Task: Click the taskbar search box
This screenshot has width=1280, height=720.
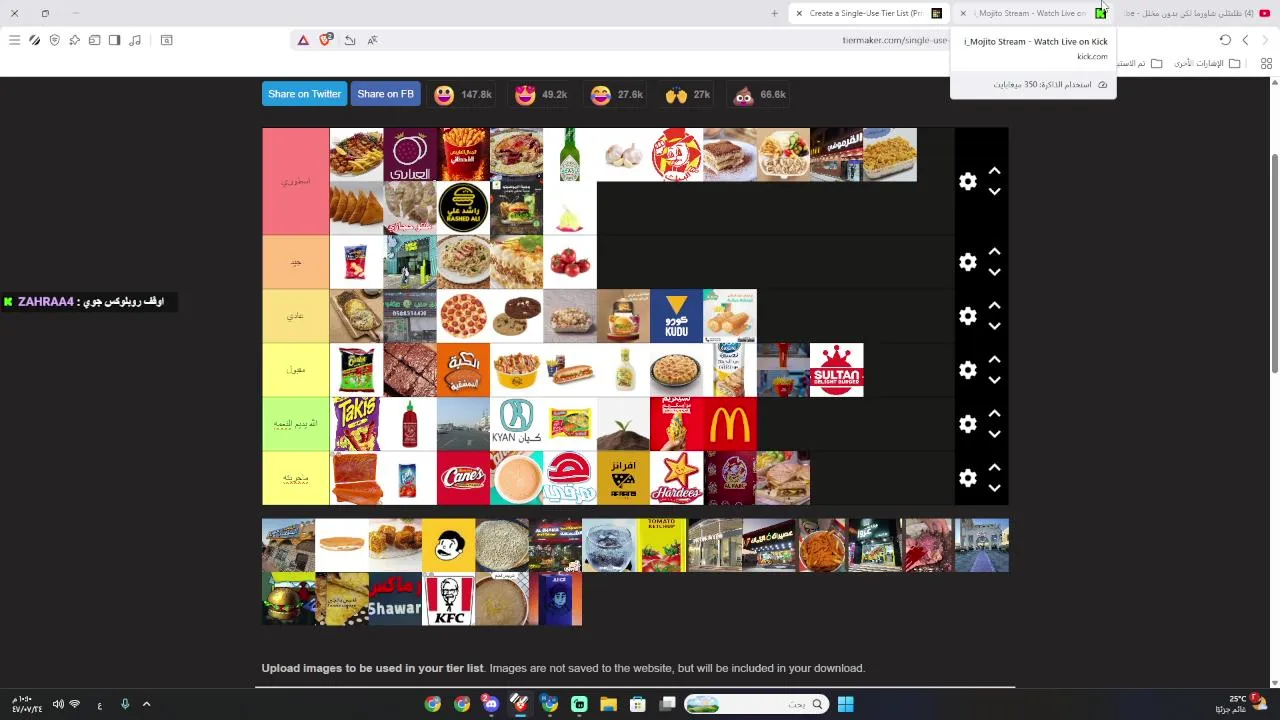Action: pos(756,704)
